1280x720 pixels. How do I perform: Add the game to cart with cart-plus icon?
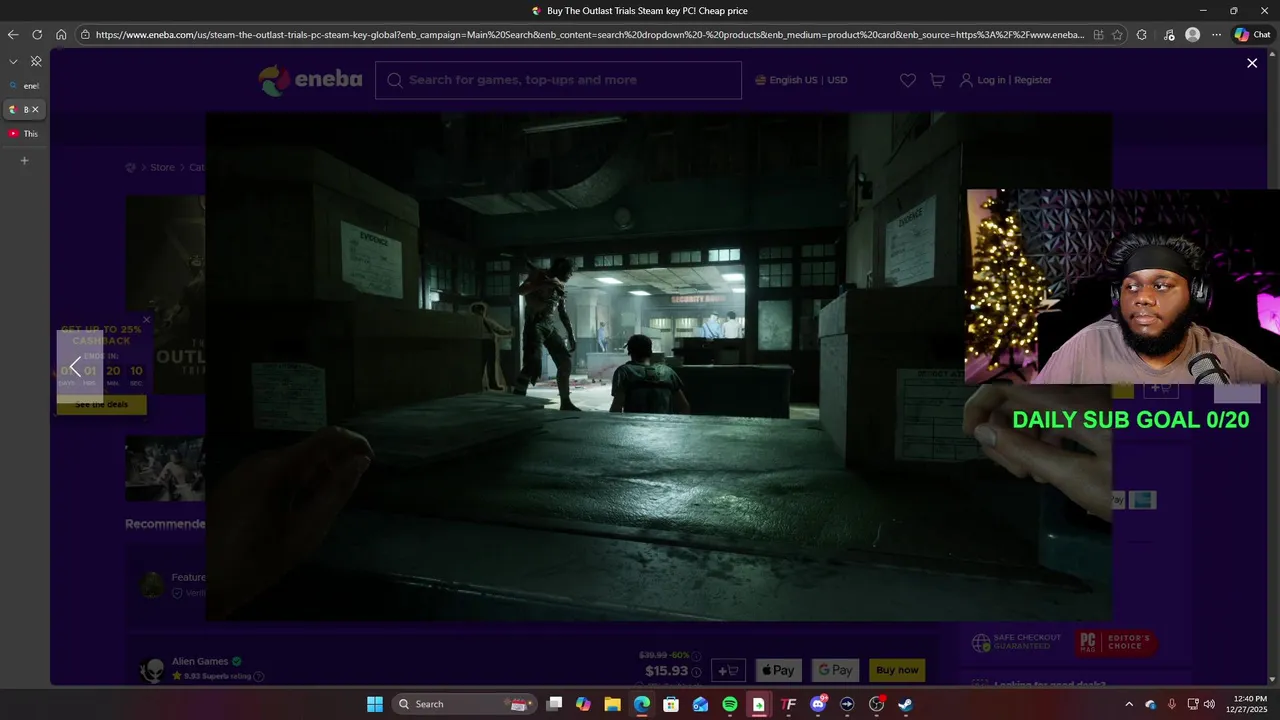tap(729, 670)
